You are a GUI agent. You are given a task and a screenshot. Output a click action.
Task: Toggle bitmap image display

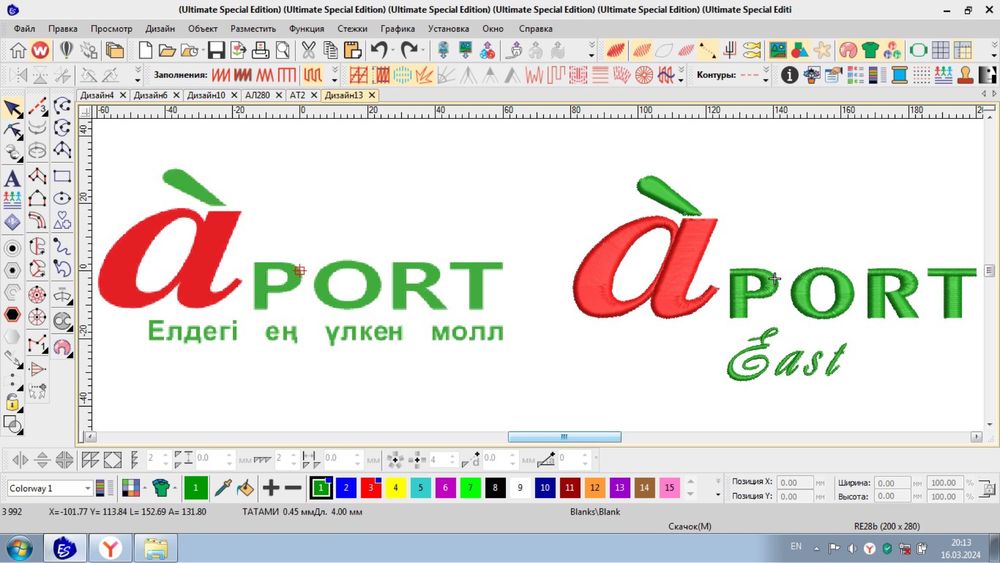click(x=778, y=50)
